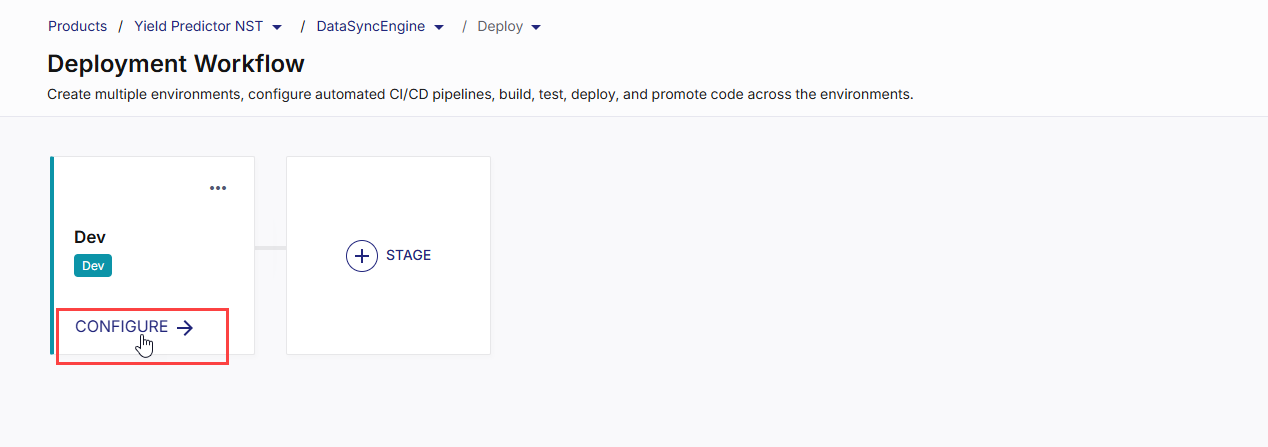Click the teal Dev environment badge
This screenshot has height=447, width=1268.
(x=93, y=266)
